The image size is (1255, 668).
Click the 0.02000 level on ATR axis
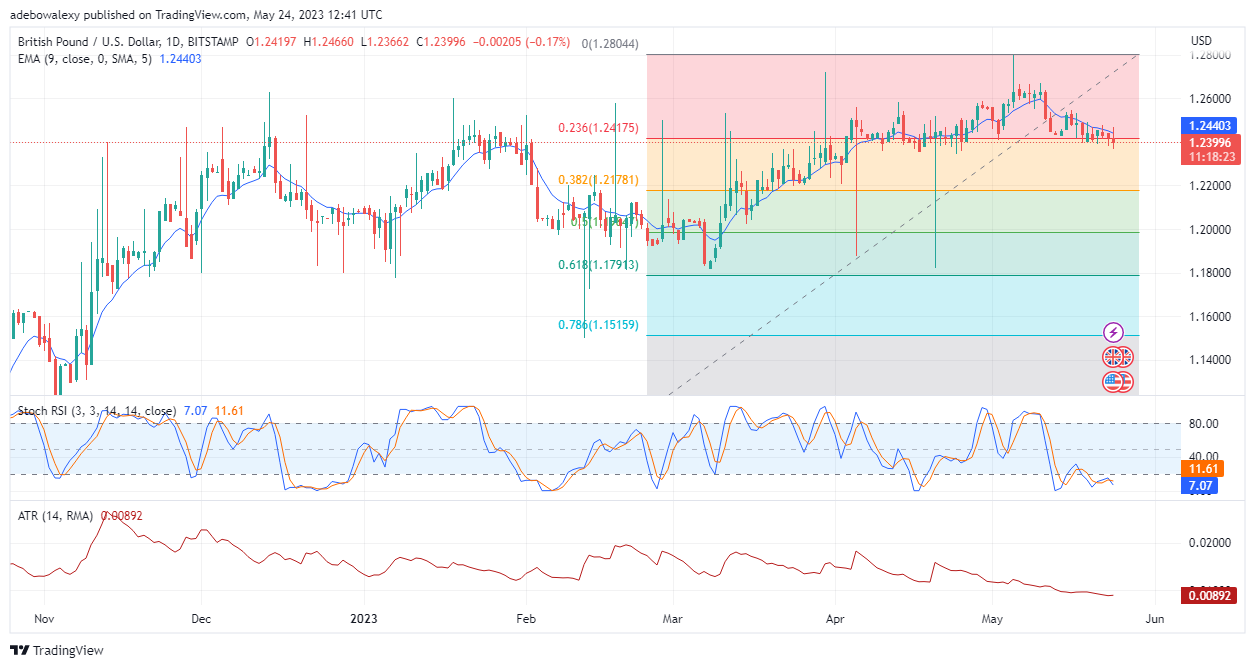[x=1209, y=543]
